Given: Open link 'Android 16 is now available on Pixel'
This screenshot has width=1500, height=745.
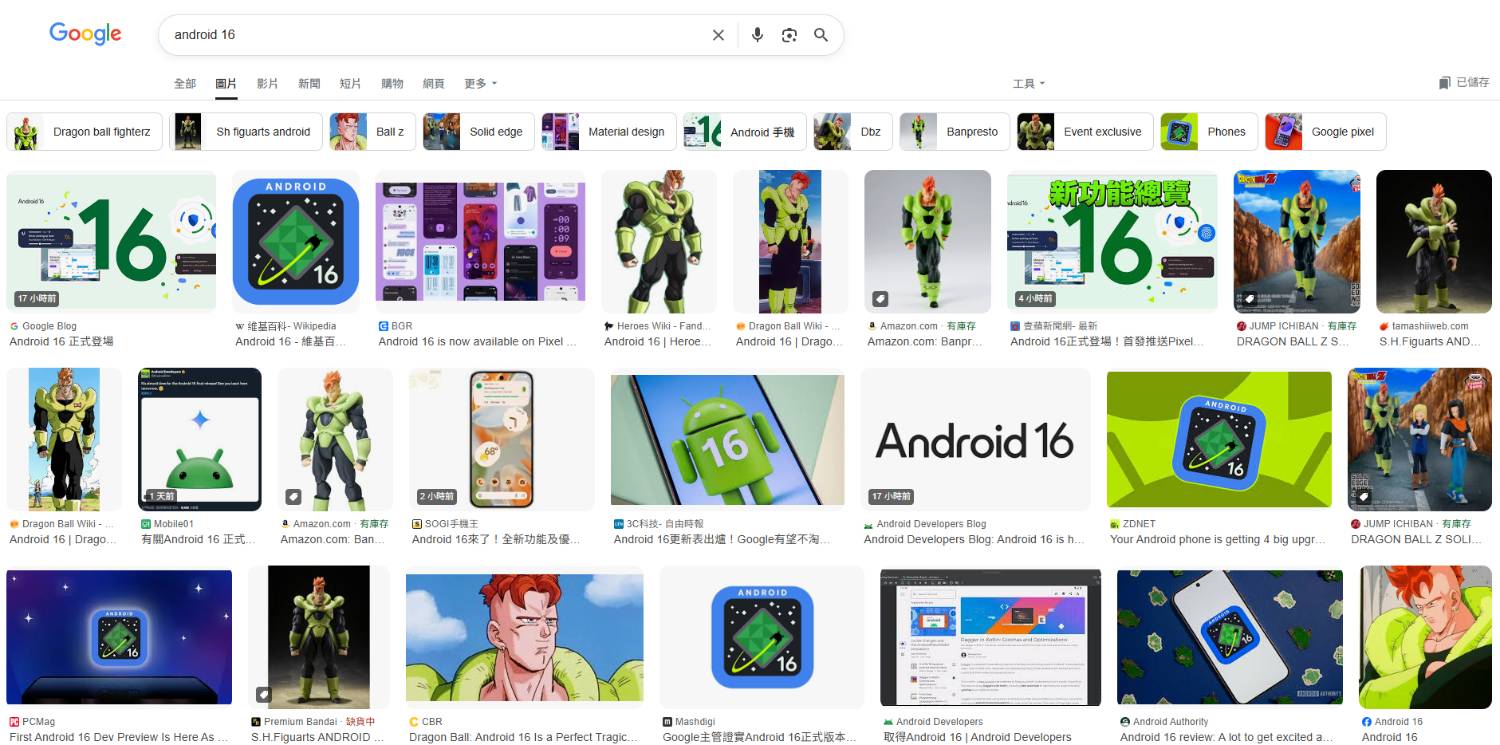Looking at the screenshot, I should pos(477,342).
